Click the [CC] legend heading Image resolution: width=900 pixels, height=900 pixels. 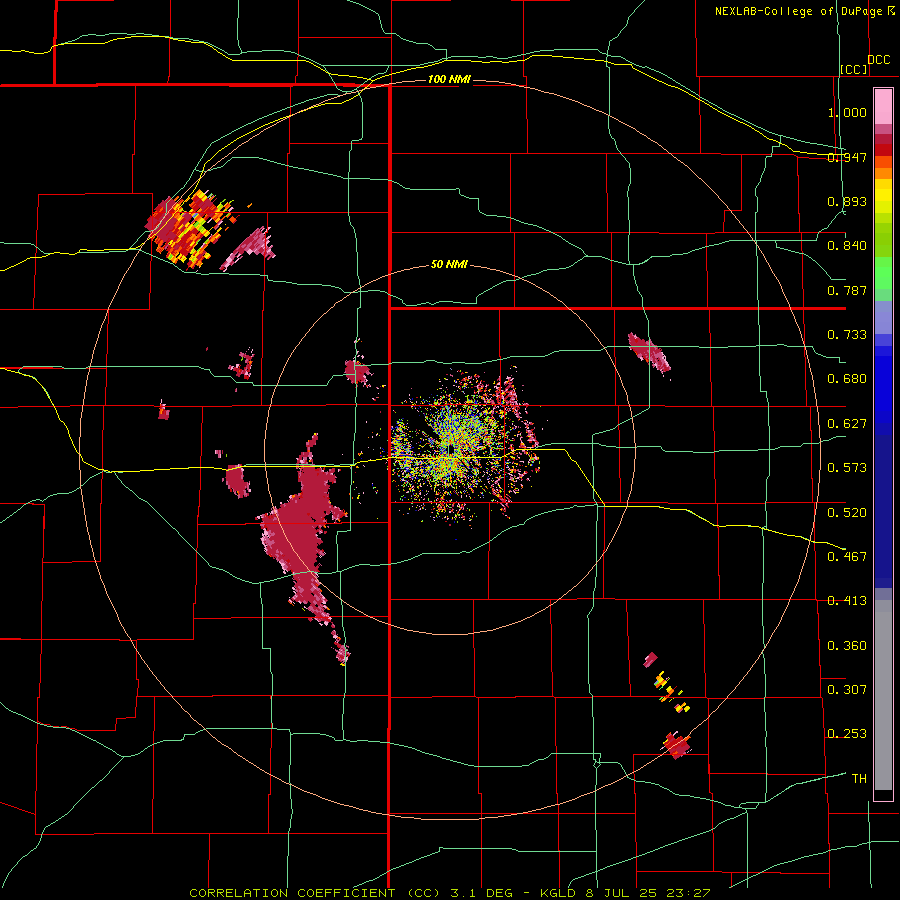click(854, 69)
